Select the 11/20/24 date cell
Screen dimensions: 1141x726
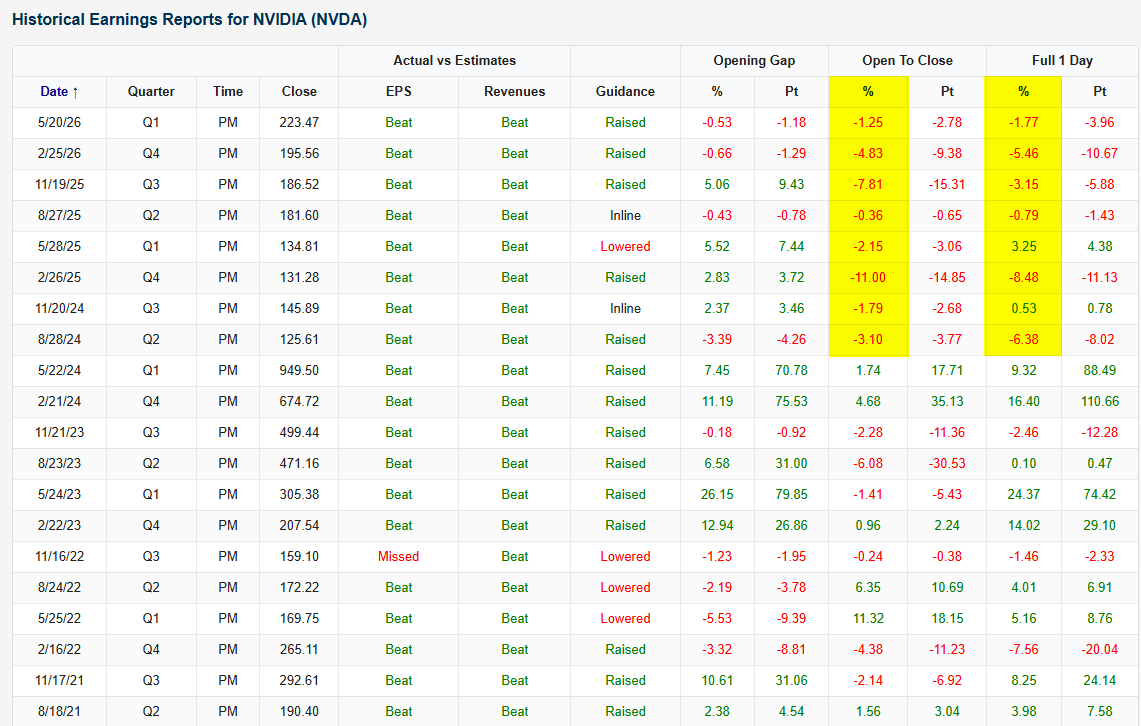point(59,308)
